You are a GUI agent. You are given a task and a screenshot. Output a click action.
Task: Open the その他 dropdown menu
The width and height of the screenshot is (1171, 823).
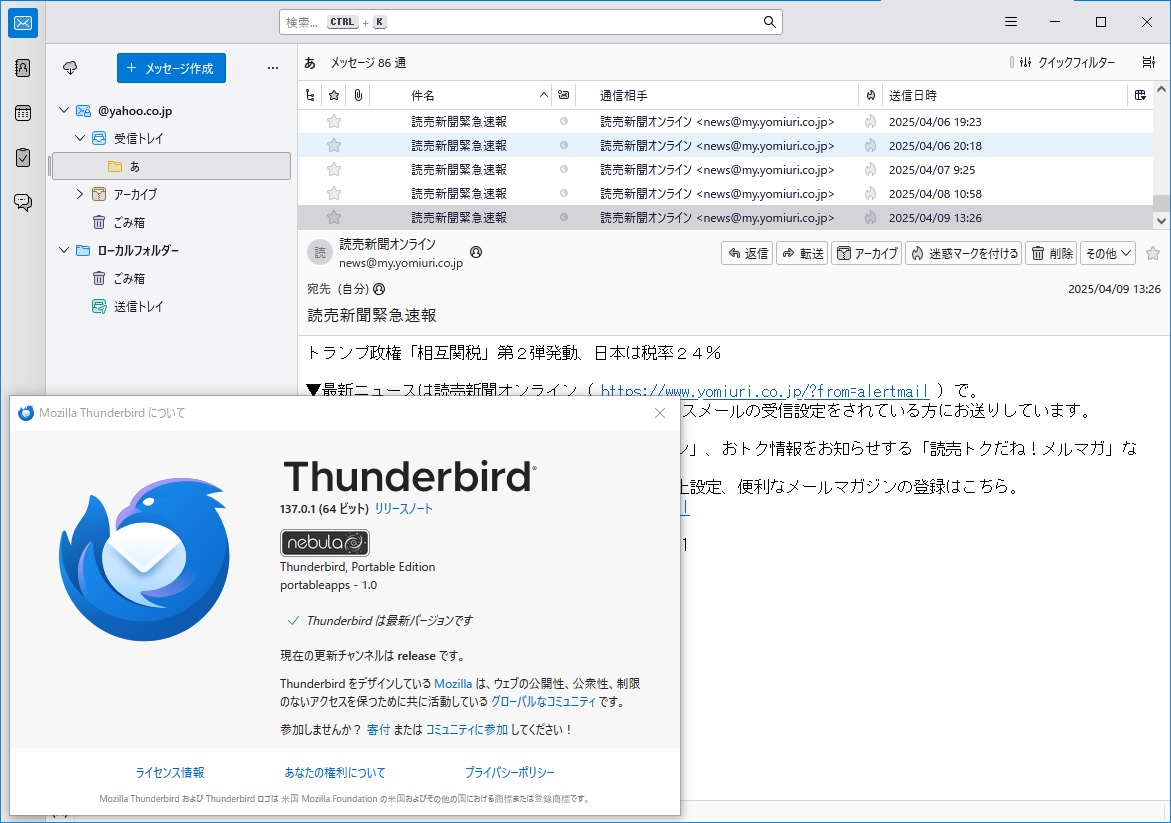click(1108, 253)
